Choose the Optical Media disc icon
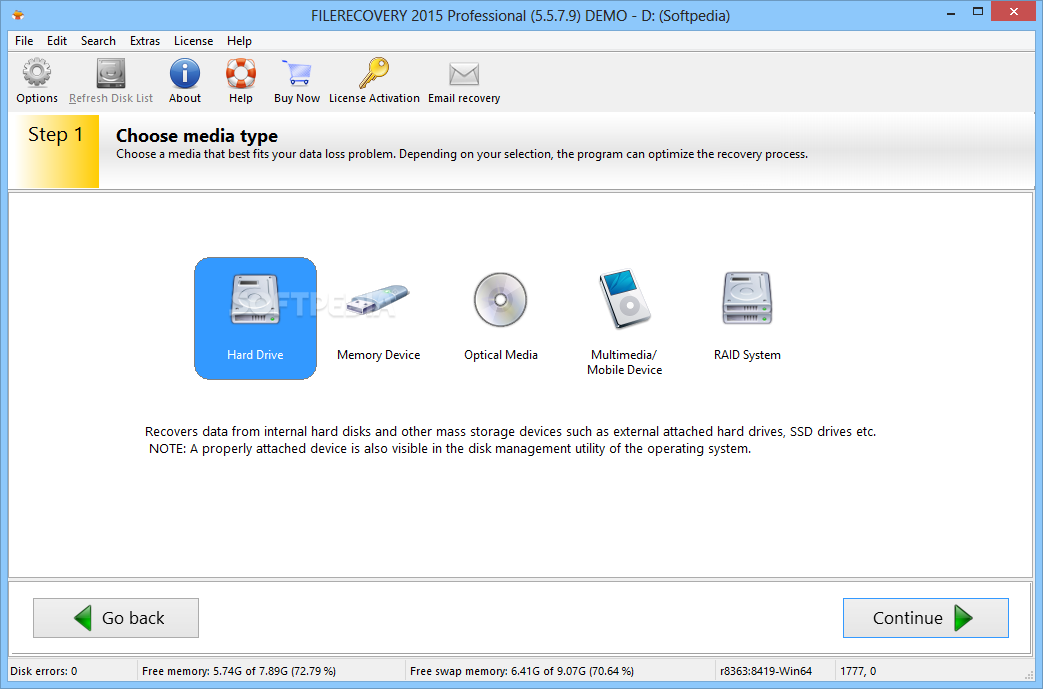Screen dimensions: 1043x689 coord(501,299)
